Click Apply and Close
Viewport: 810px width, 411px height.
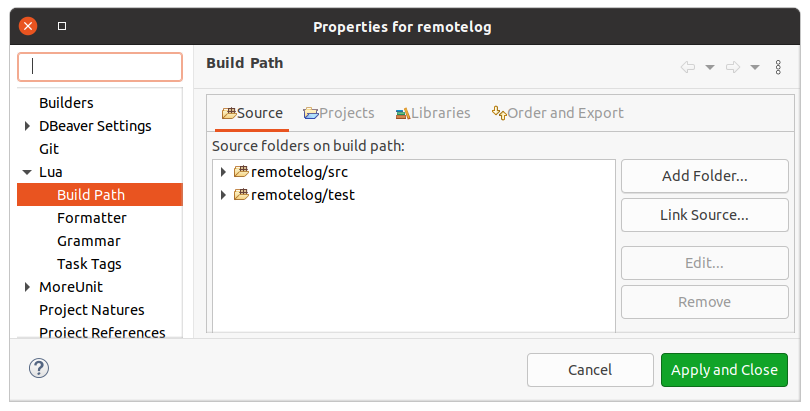coord(724,370)
